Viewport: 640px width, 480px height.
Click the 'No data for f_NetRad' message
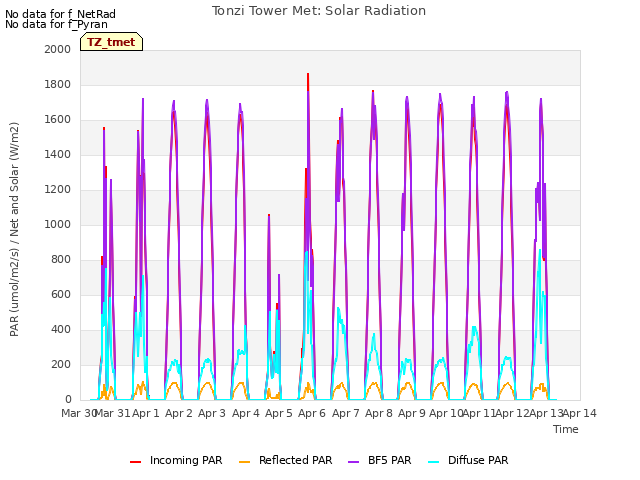tap(60, 14)
